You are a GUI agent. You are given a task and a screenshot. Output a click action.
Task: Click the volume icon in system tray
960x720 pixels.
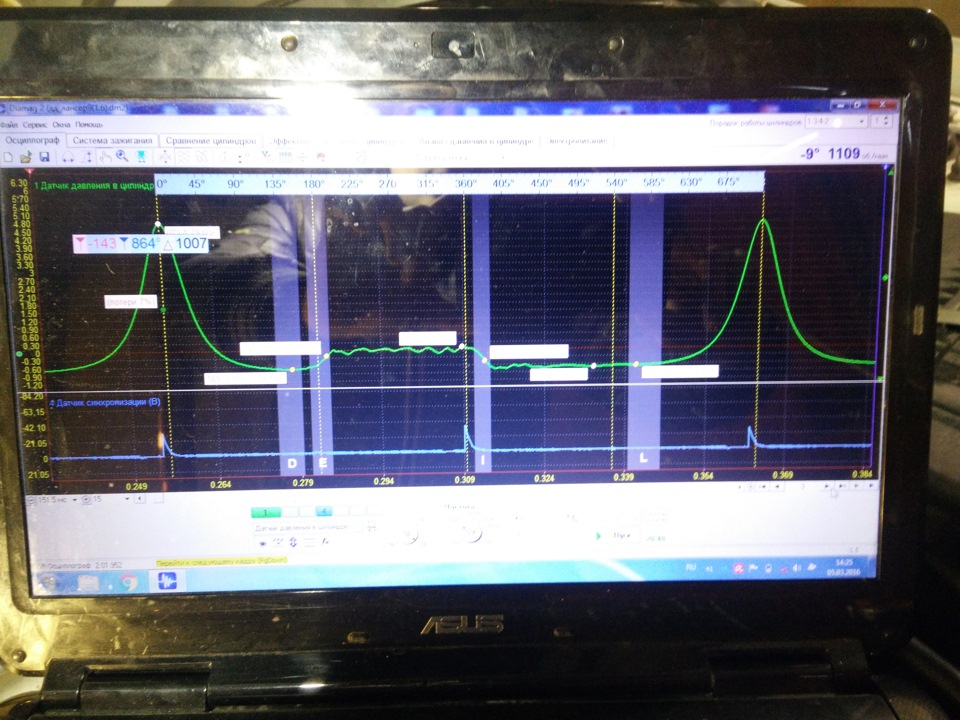coord(796,568)
